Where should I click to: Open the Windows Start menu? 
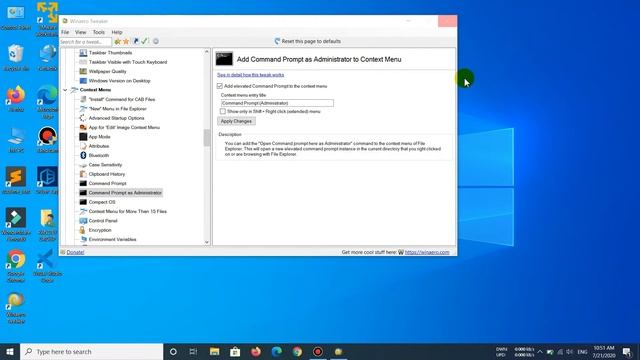click(10, 351)
